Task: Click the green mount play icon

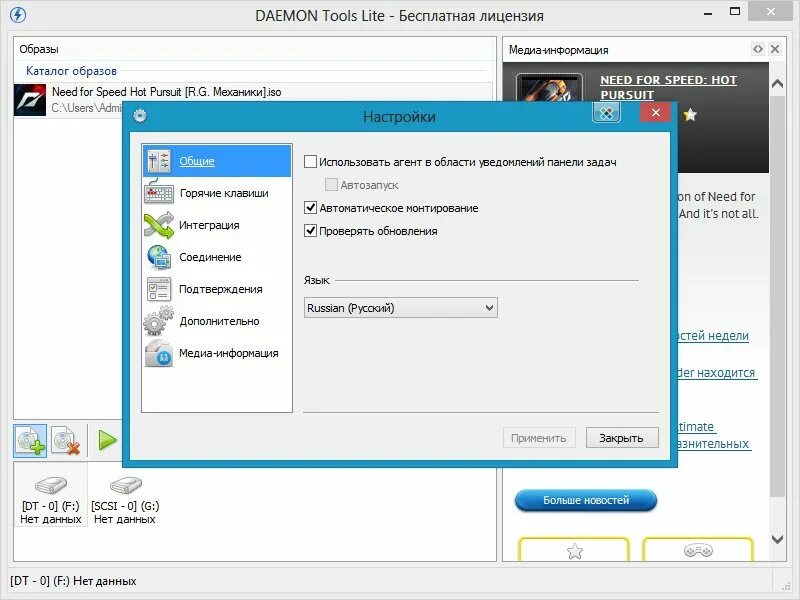Action: tap(107, 440)
